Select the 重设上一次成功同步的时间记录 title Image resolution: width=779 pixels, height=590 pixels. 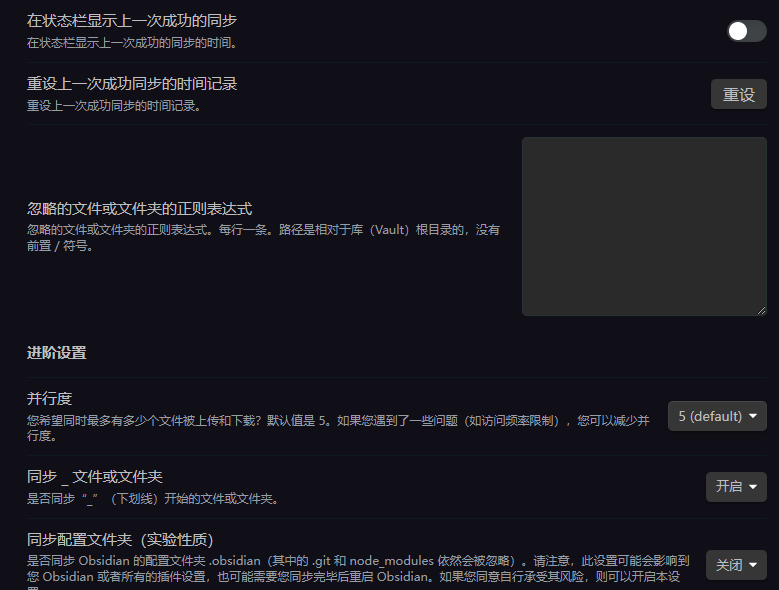[x=132, y=83]
